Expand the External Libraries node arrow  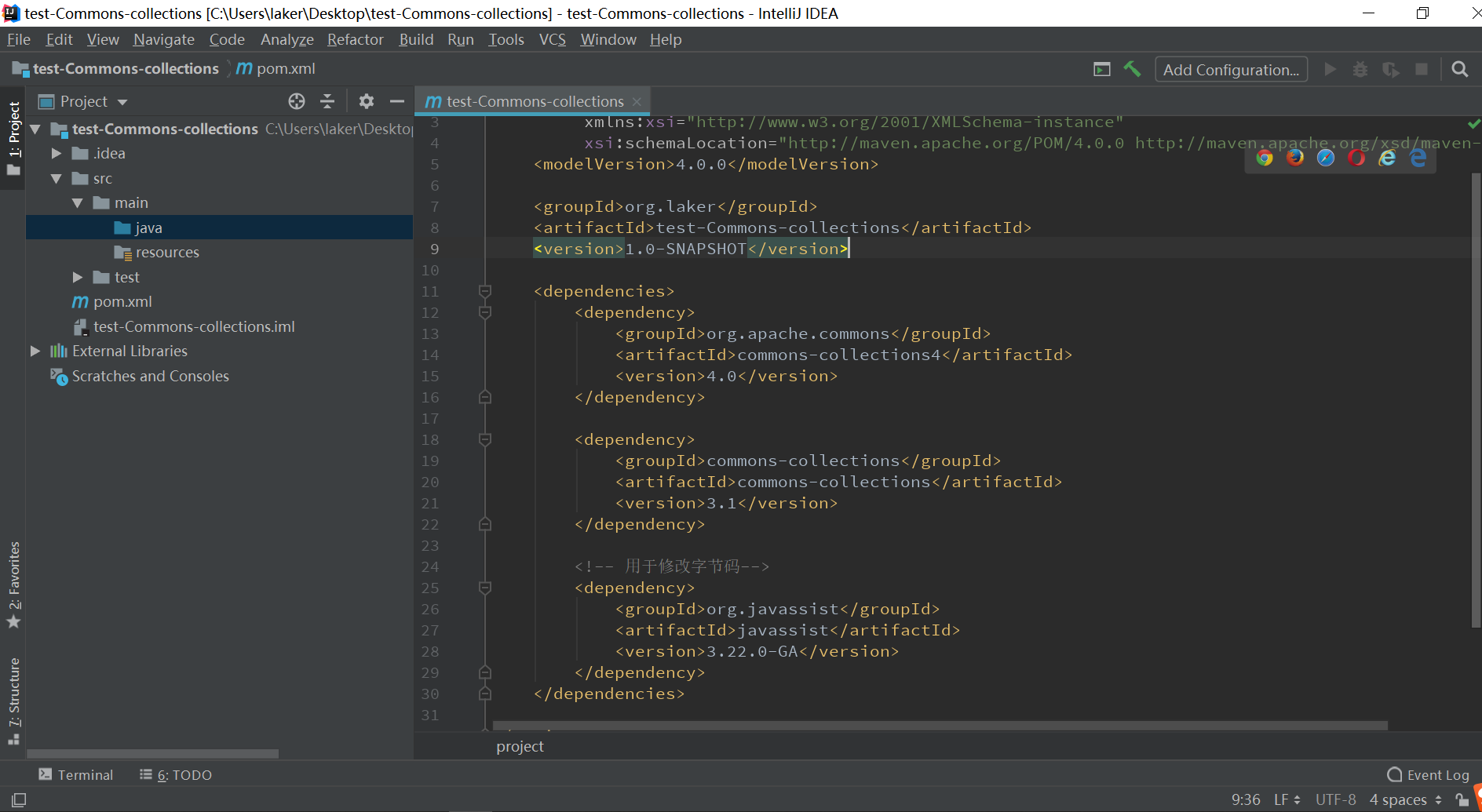[x=35, y=351]
